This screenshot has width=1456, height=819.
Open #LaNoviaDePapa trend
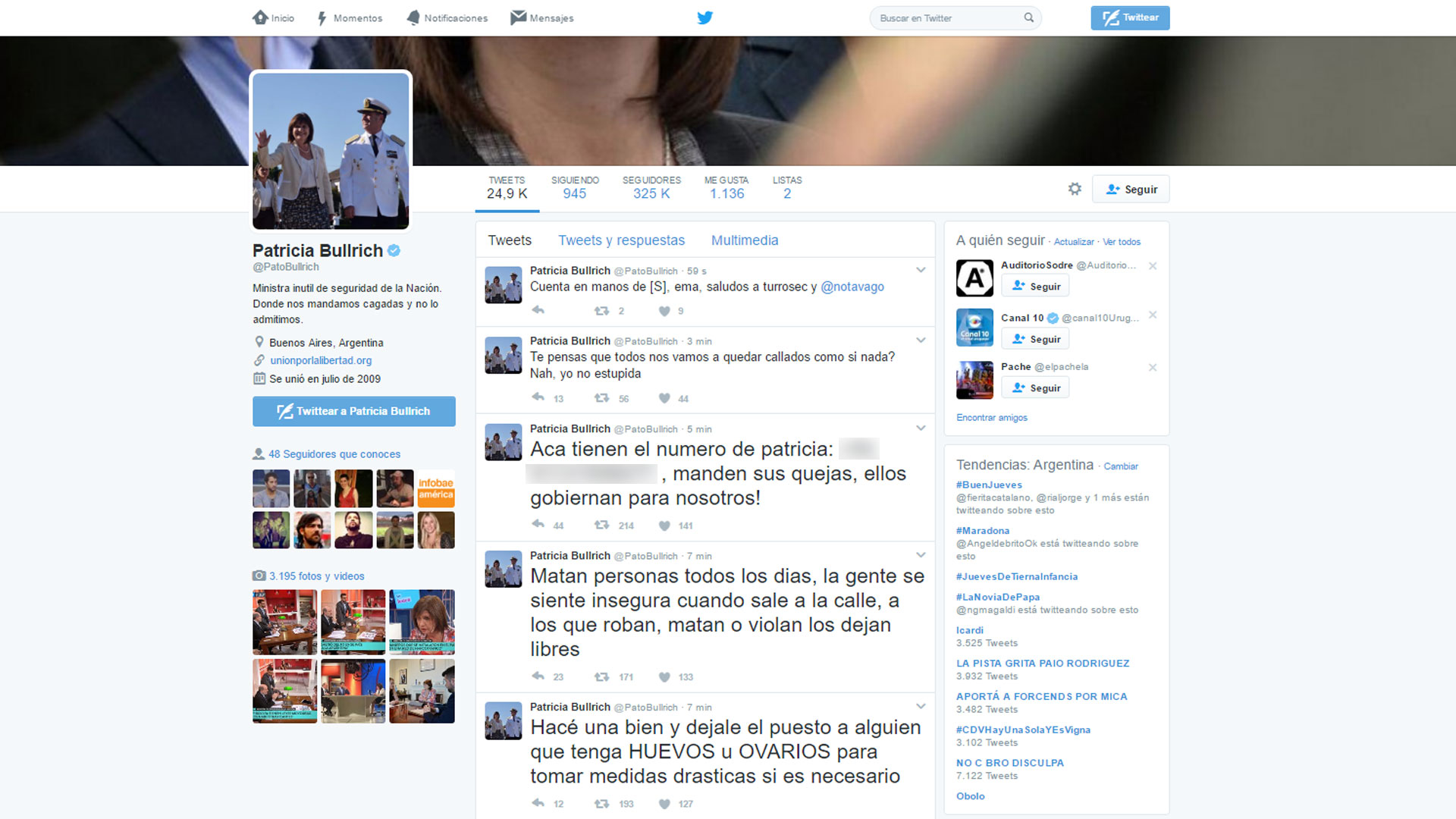998,597
